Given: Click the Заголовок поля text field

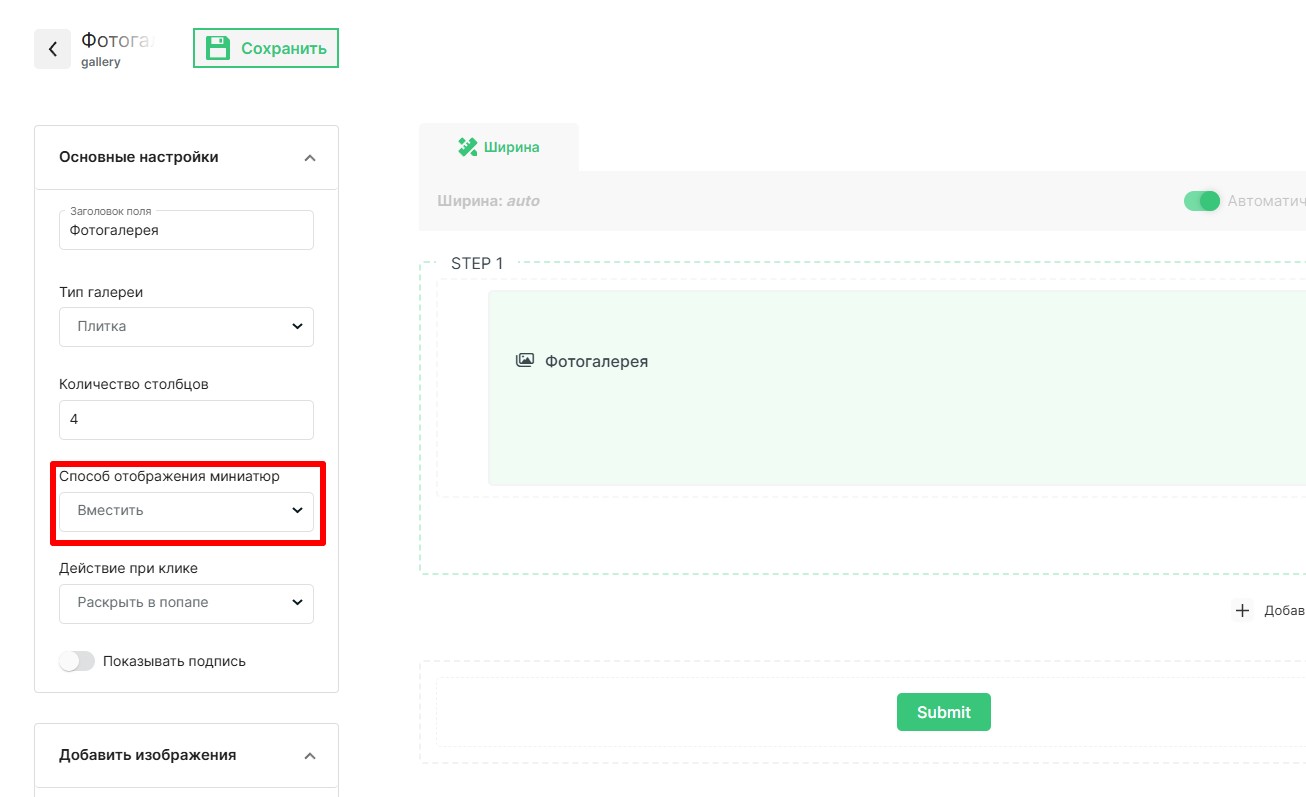Looking at the screenshot, I should (x=186, y=231).
